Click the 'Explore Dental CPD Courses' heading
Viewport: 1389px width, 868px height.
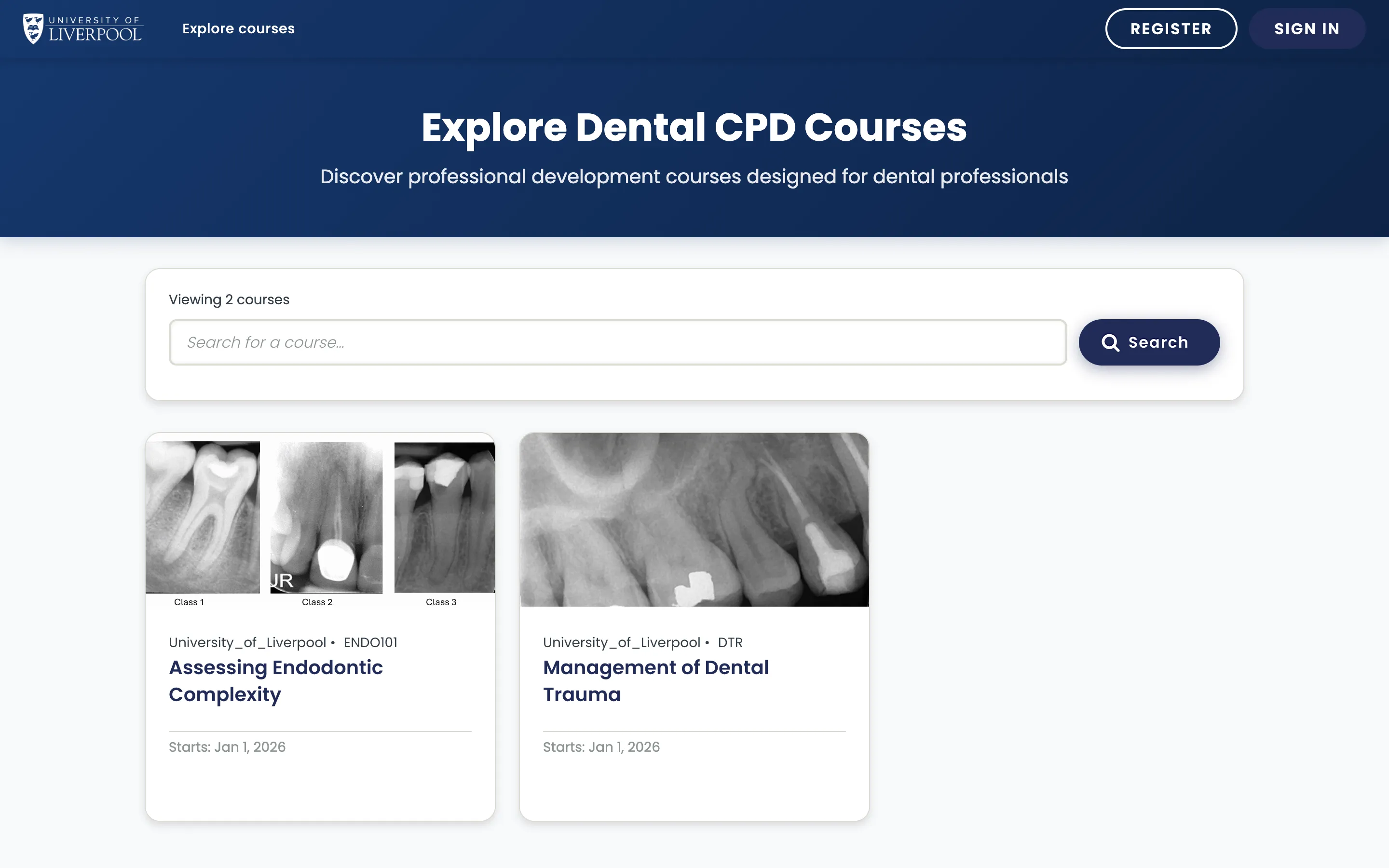(x=694, y=127)
